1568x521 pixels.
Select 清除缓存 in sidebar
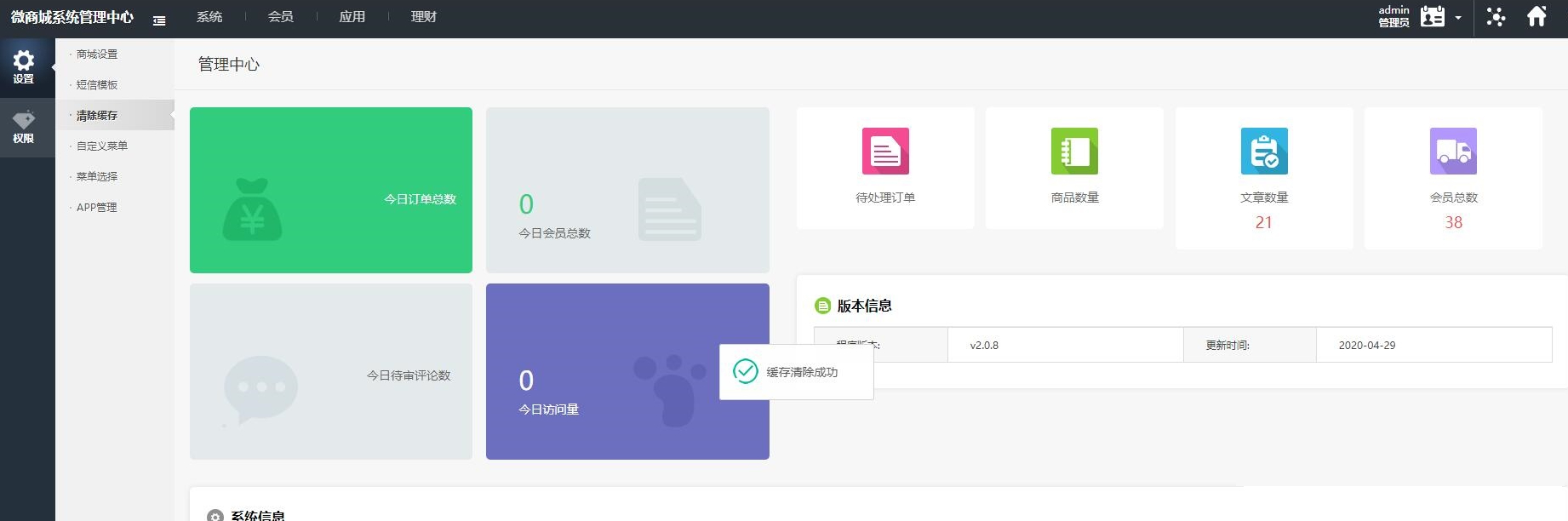pos(97,115)
